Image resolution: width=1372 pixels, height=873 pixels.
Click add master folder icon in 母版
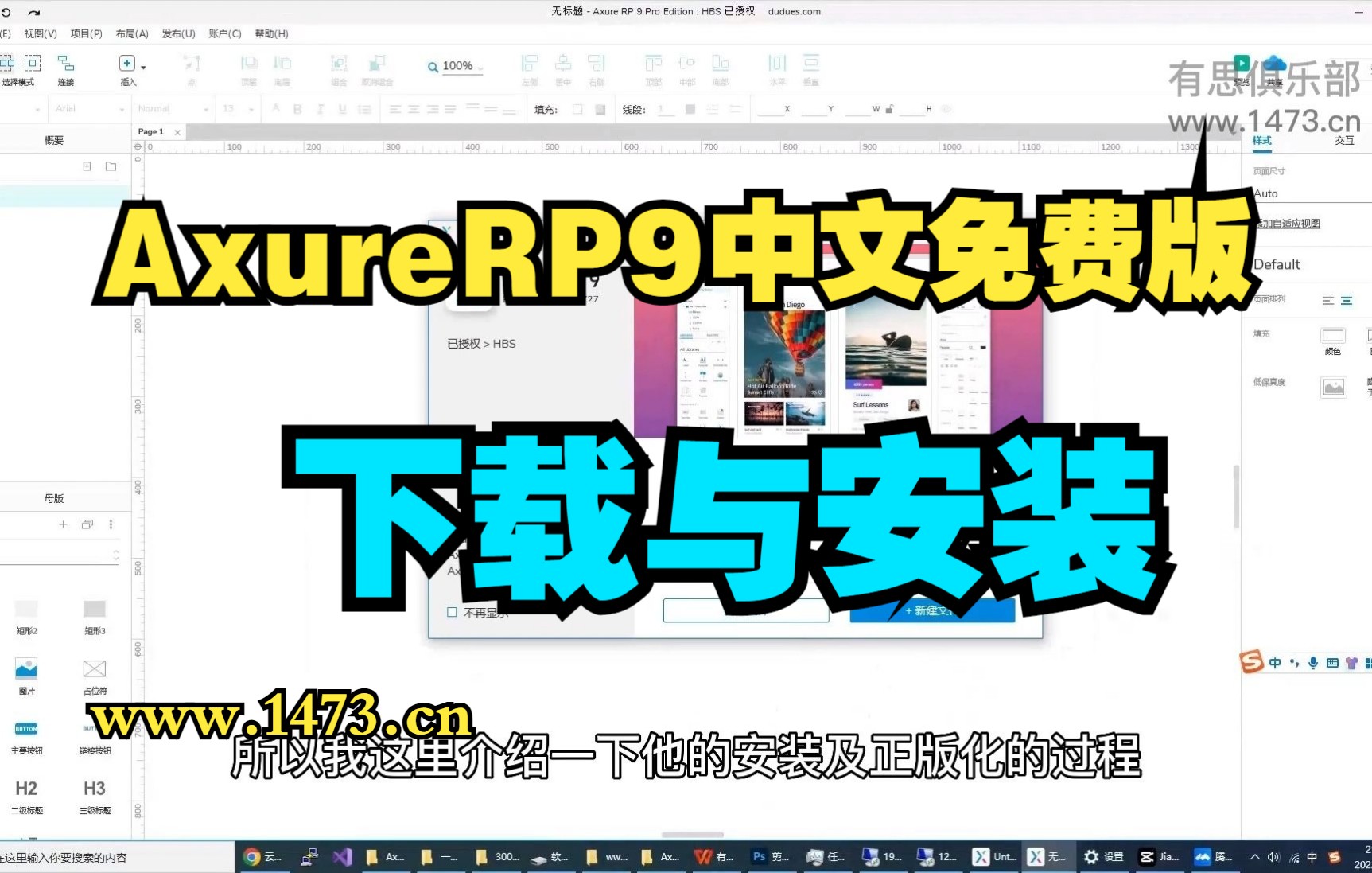[87, 524]
